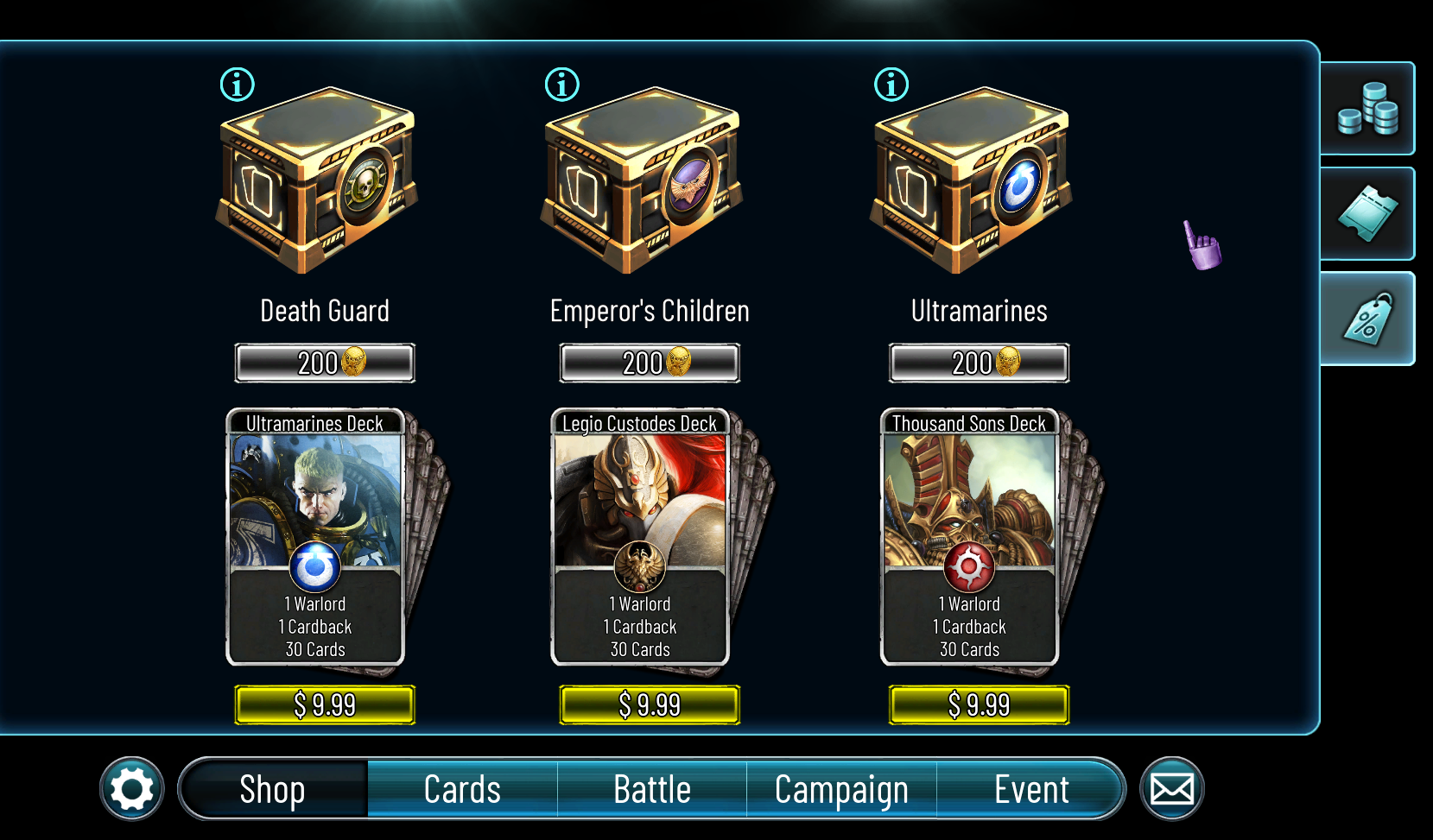Open settings gear icon

[x=132, y=789]
